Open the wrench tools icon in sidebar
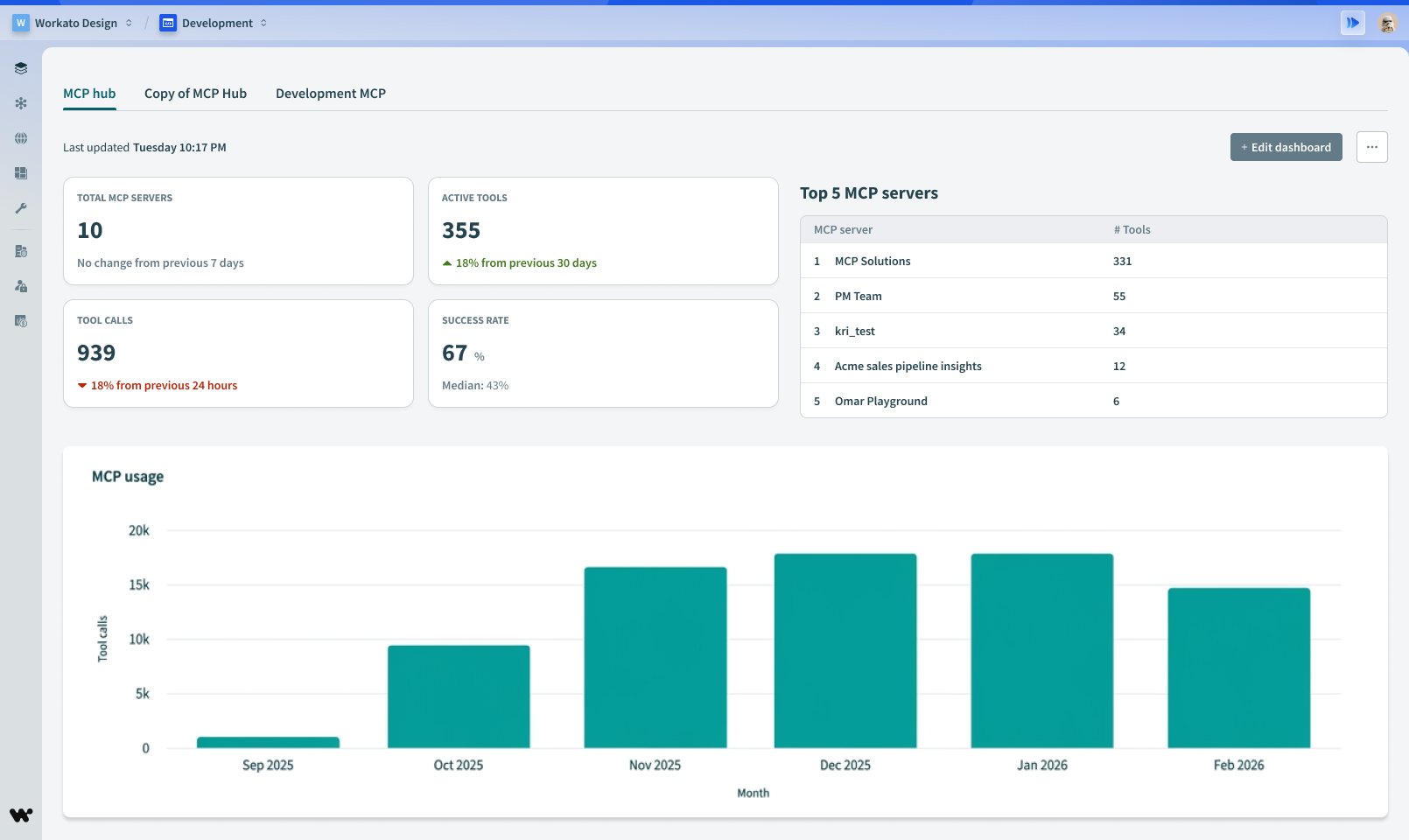 point(21,208)
